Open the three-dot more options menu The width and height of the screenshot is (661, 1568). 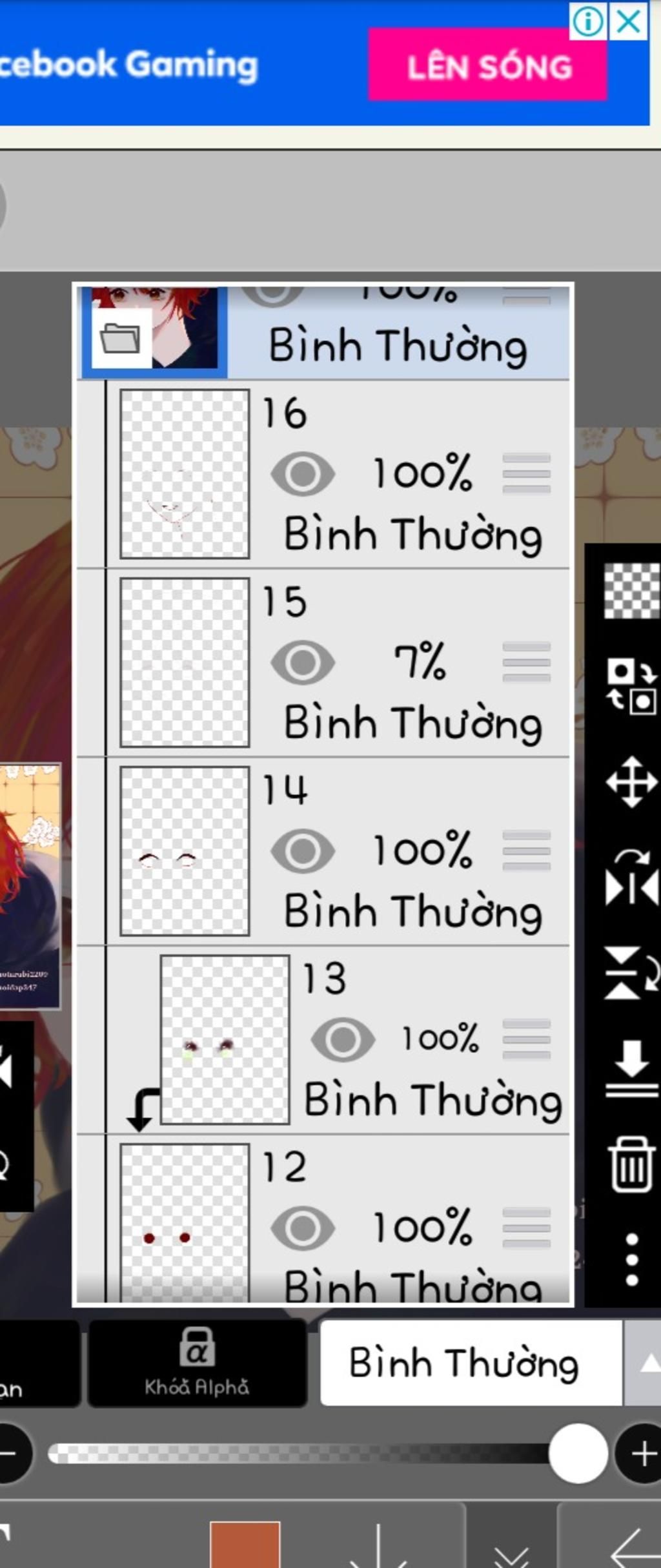click(x=632, y=1259)
